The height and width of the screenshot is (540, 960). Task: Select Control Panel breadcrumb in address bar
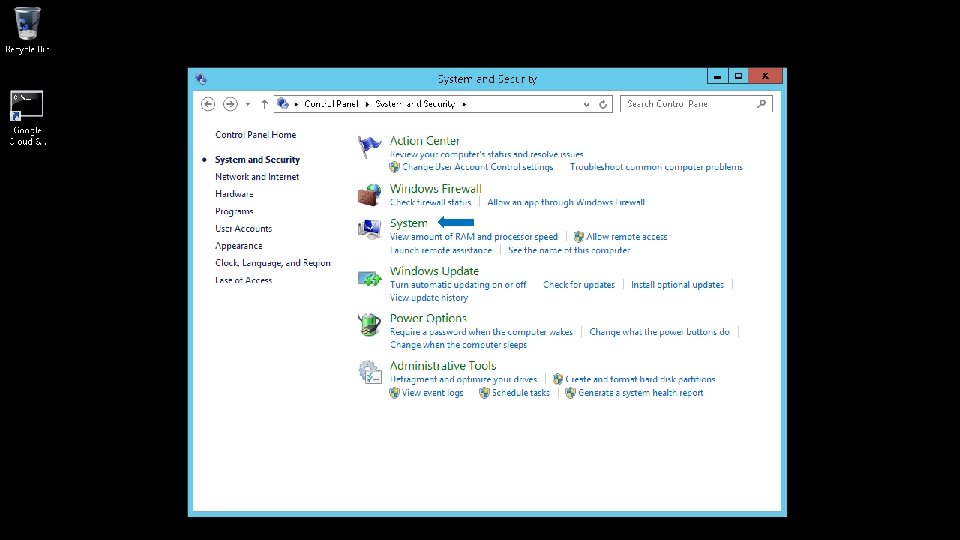pyautogui.click(x=331, y=104)
